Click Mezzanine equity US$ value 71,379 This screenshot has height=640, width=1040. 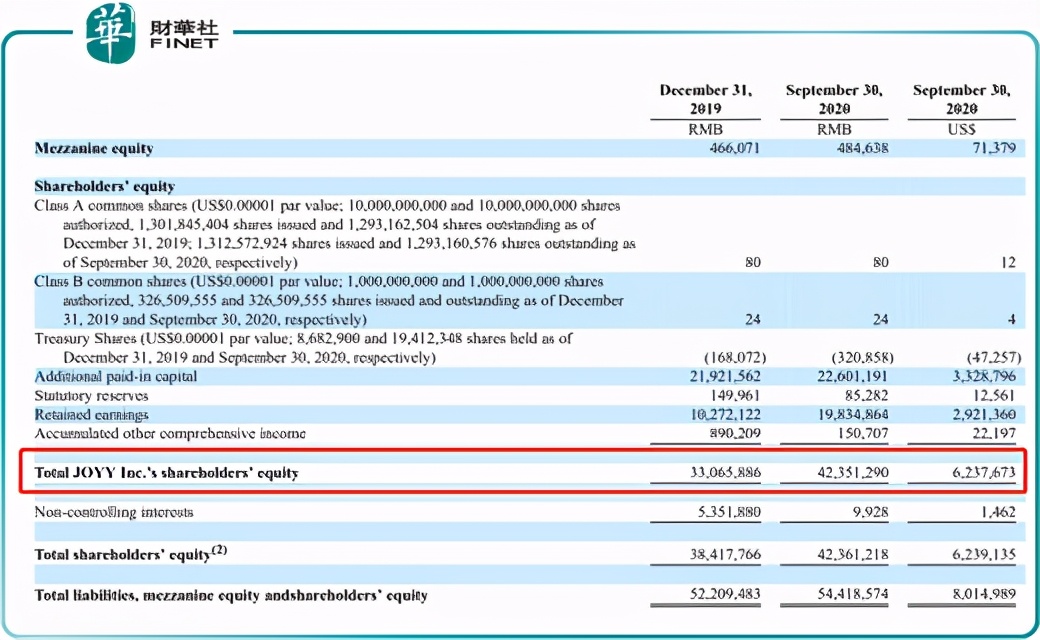994,148
